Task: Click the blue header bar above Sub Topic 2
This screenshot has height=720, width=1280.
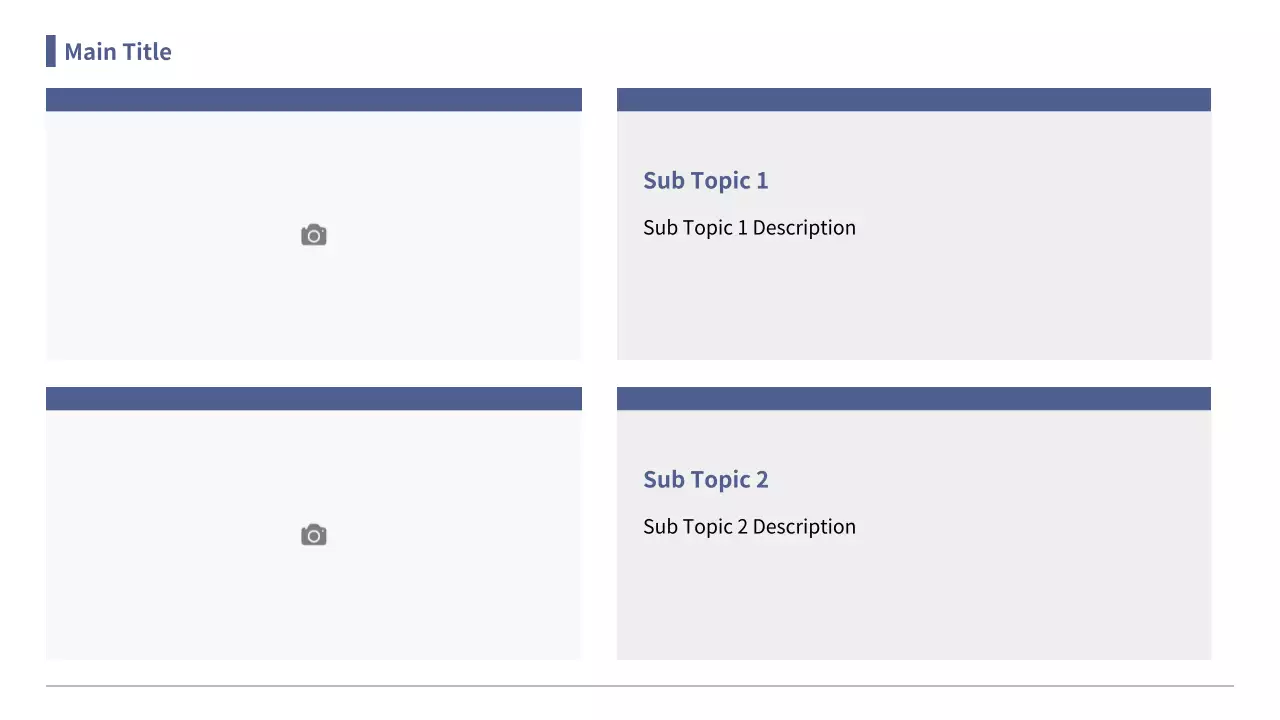Action: 913,398
